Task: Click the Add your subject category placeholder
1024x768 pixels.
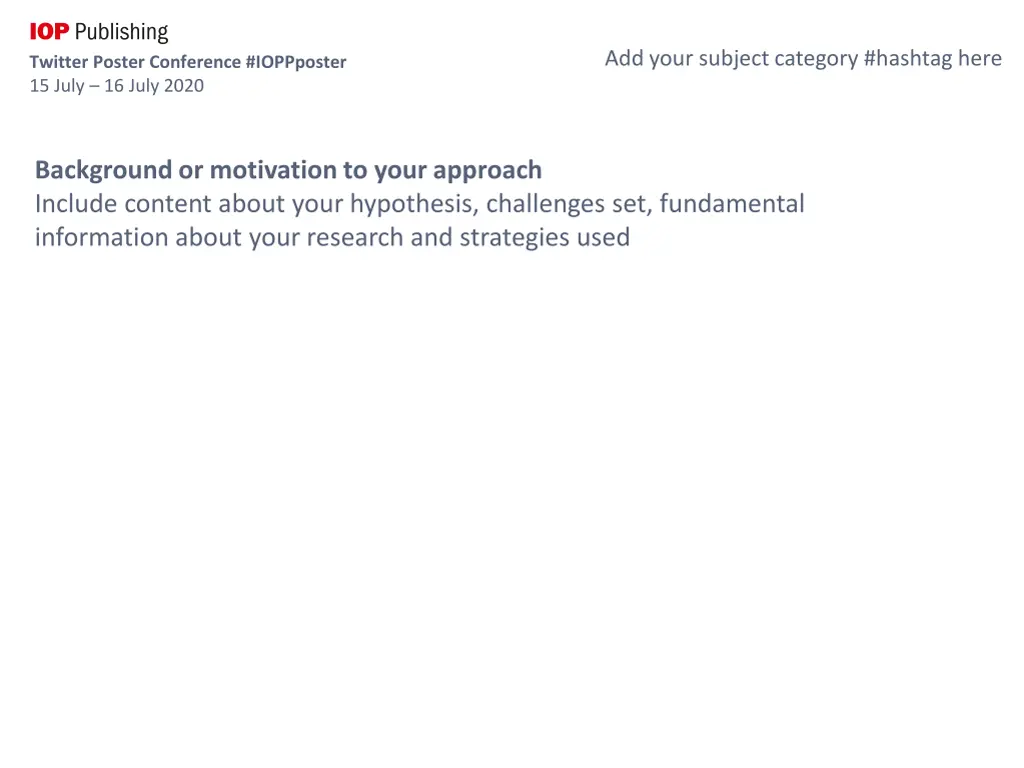Action: [803, 59]
